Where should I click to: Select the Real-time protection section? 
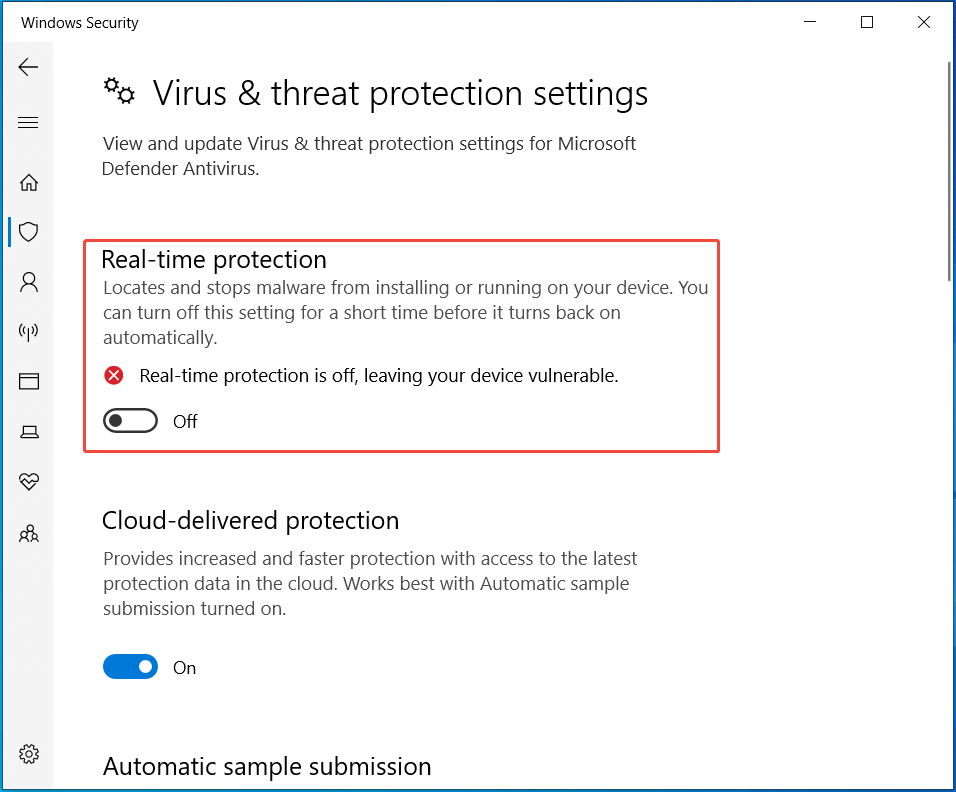[x=213, y=259]
